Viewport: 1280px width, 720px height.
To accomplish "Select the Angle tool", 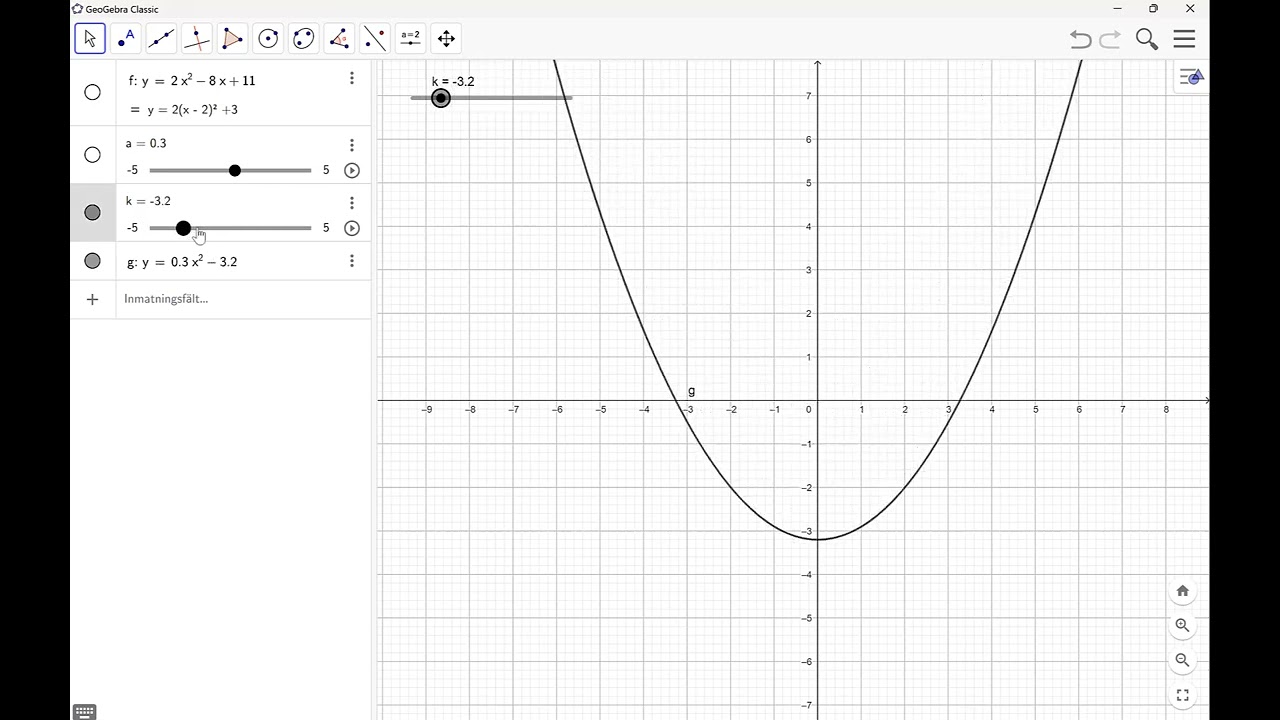I will (x=339, y=39).
